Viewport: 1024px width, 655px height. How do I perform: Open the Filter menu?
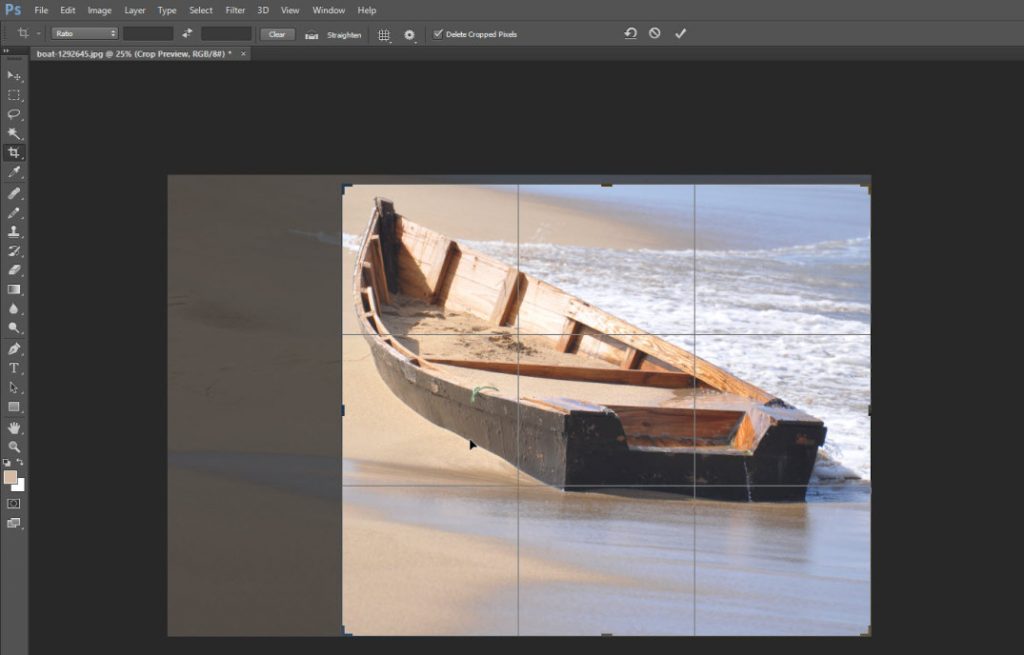tap(235, 10)
